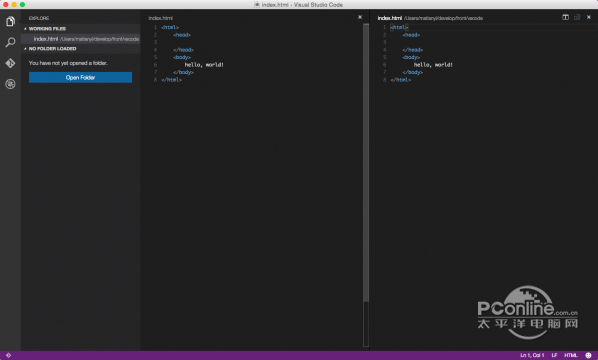598x360 pixels.
Task: Close the left index.html editor
Action: [360, 17]
